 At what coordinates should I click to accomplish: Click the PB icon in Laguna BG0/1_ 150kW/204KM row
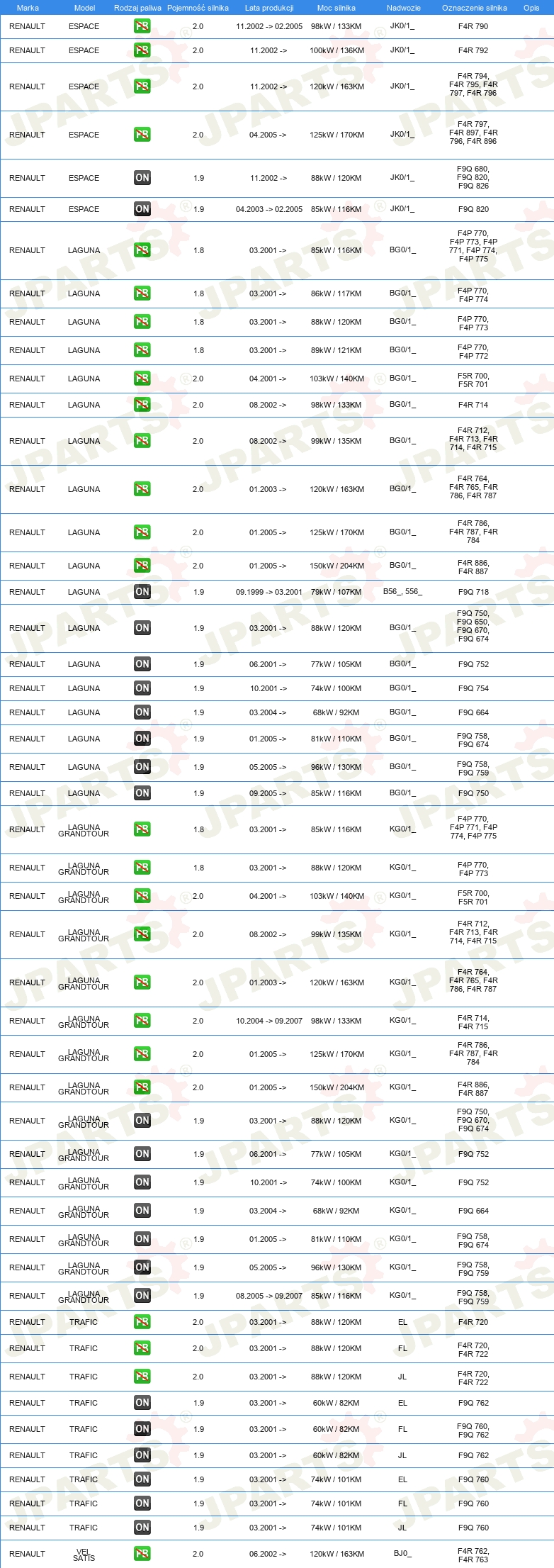(142, 566)
